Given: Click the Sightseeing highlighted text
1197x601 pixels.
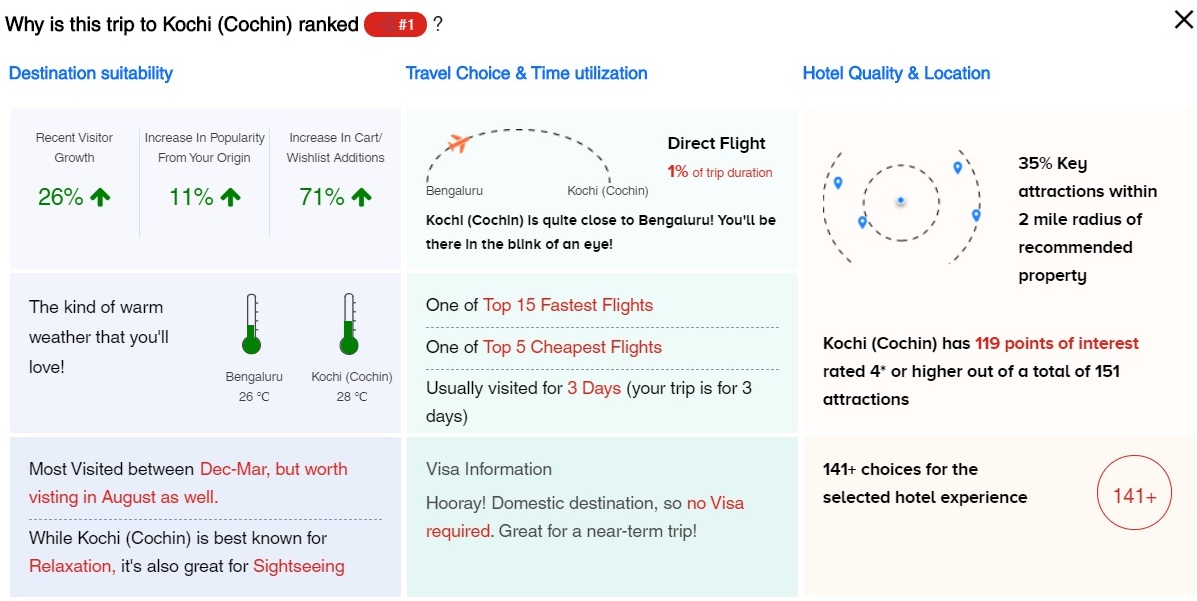Looking at the screenshot, I should point(298,567).
